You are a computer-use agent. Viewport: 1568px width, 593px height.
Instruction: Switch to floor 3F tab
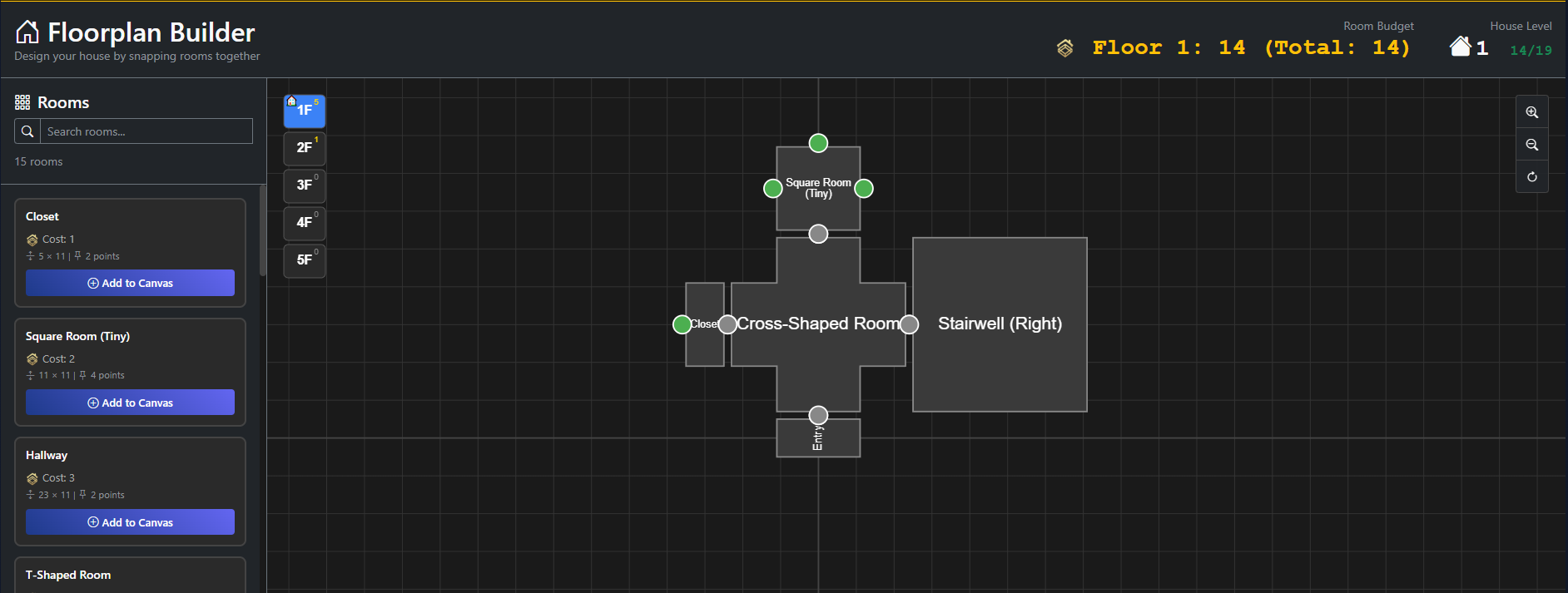point(305,185)
